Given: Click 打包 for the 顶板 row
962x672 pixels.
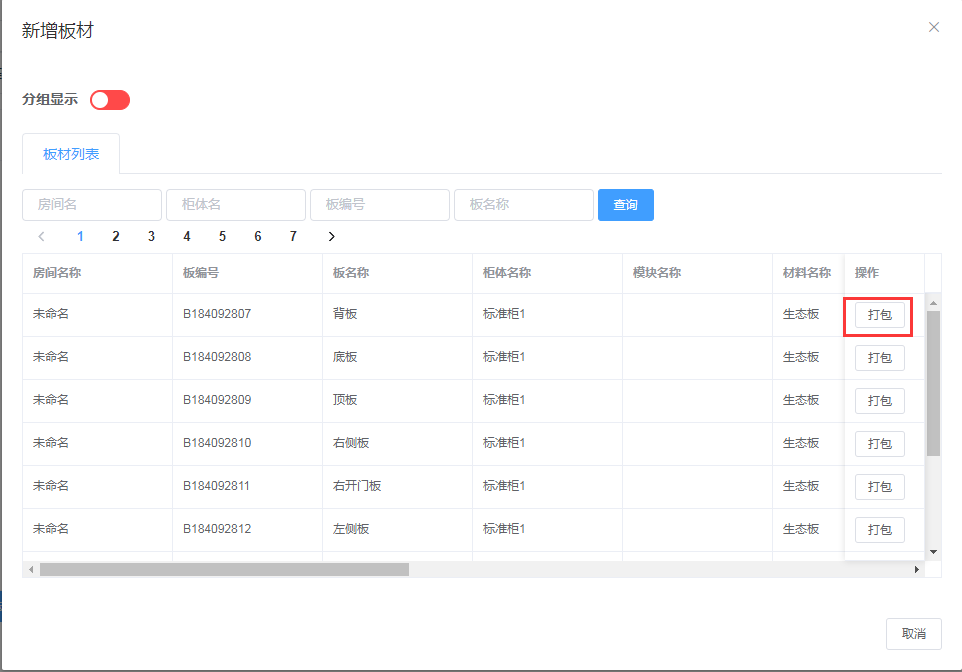Looking at the screenshot, I should tap(879, 401).
